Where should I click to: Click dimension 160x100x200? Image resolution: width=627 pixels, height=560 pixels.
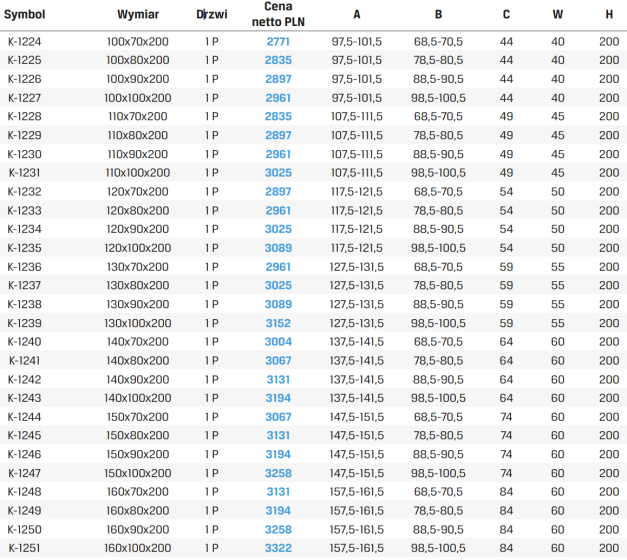click(x=138, y=548)
